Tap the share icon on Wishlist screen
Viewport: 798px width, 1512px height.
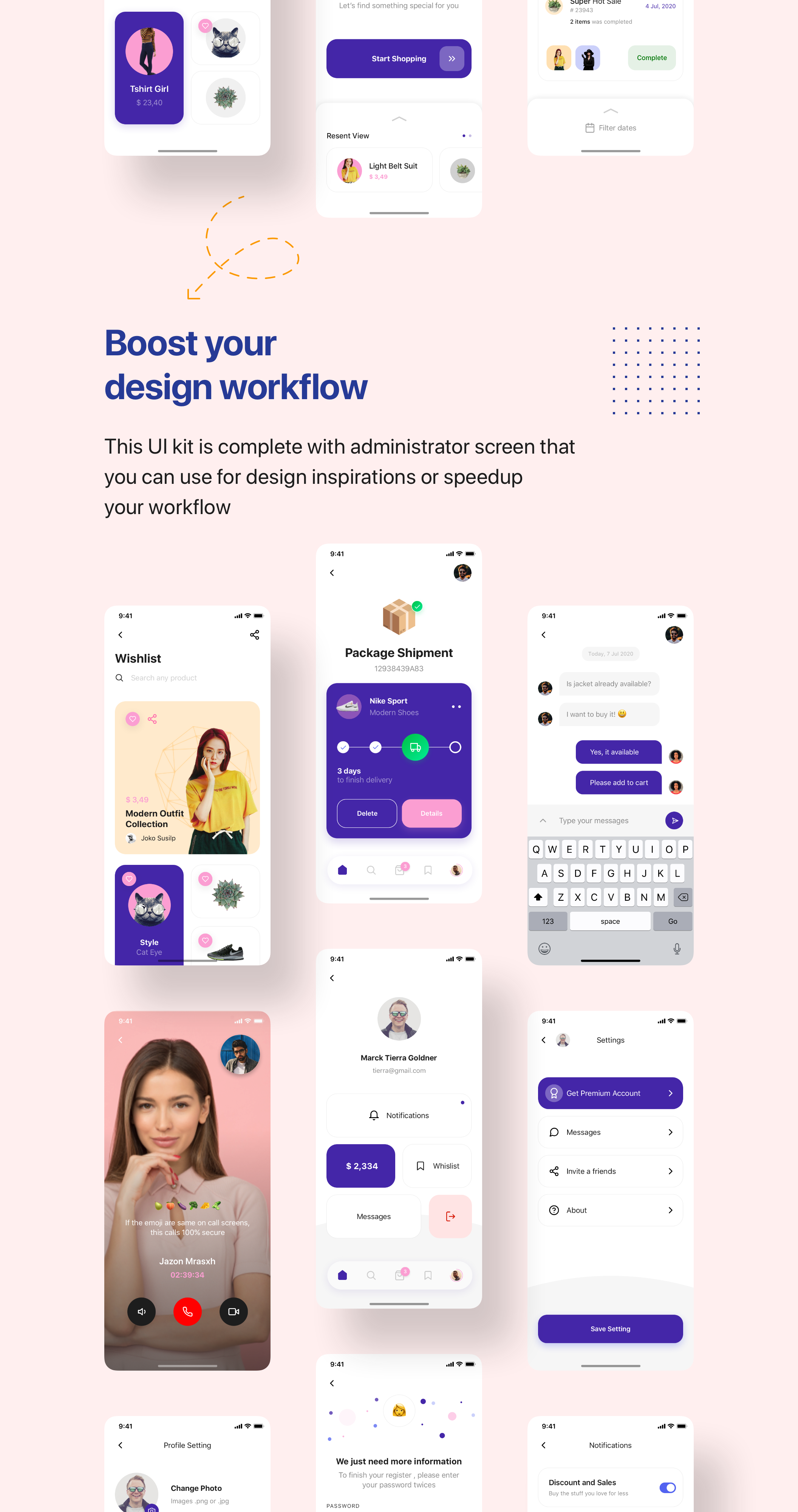tap(254, 634)
